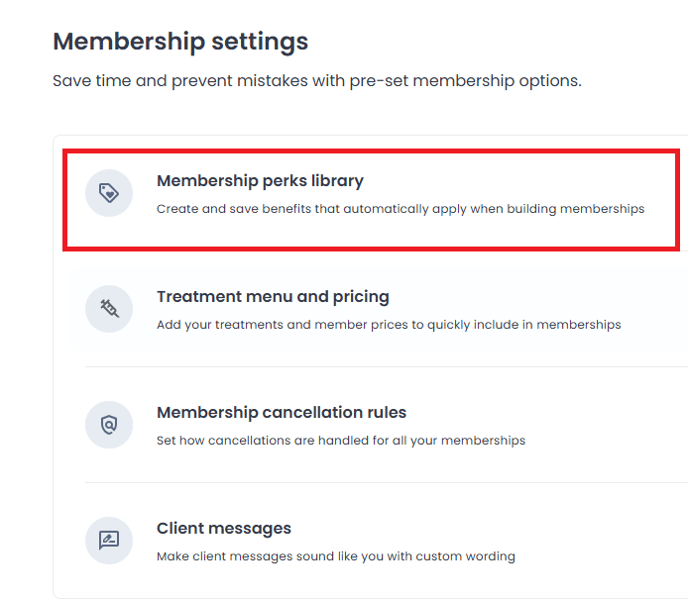The width and height of the screenshot is (688, 601).
Task: Click the shield cancellation rules icon
Action: tap(109, 425)
